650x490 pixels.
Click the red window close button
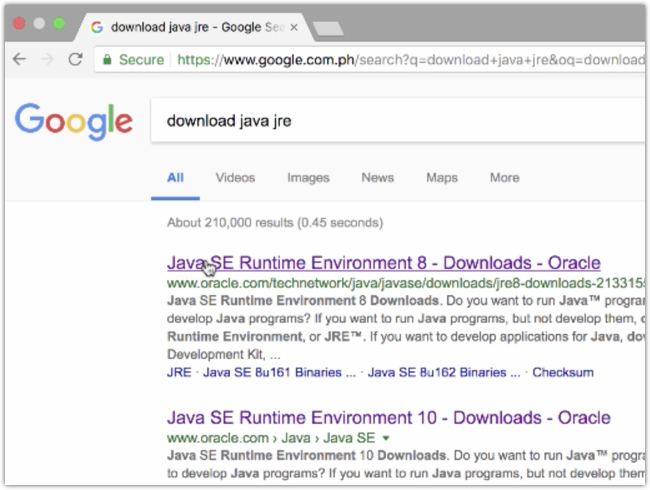coord(19,23)
